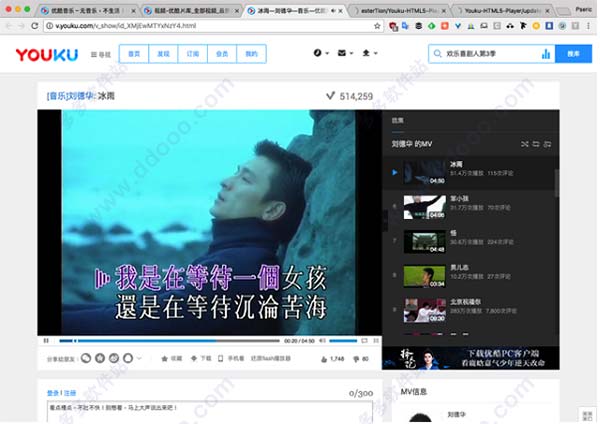Viewport: 600px width, 424px height.
Task: Play the green-field playlist video 03:34
Action: (425, 276)
